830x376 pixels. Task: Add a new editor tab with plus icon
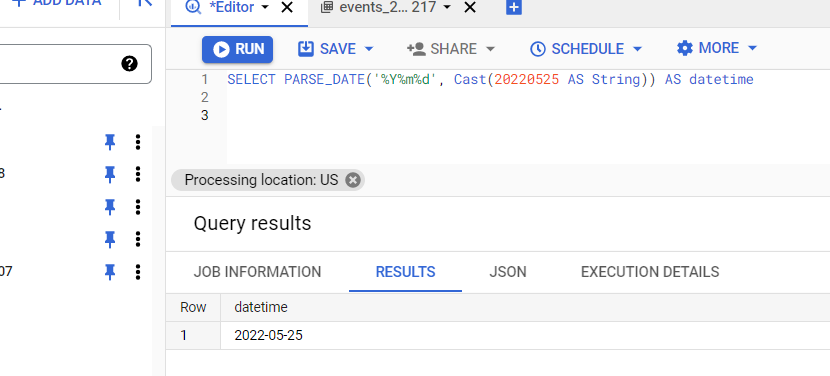coord(514,7)
